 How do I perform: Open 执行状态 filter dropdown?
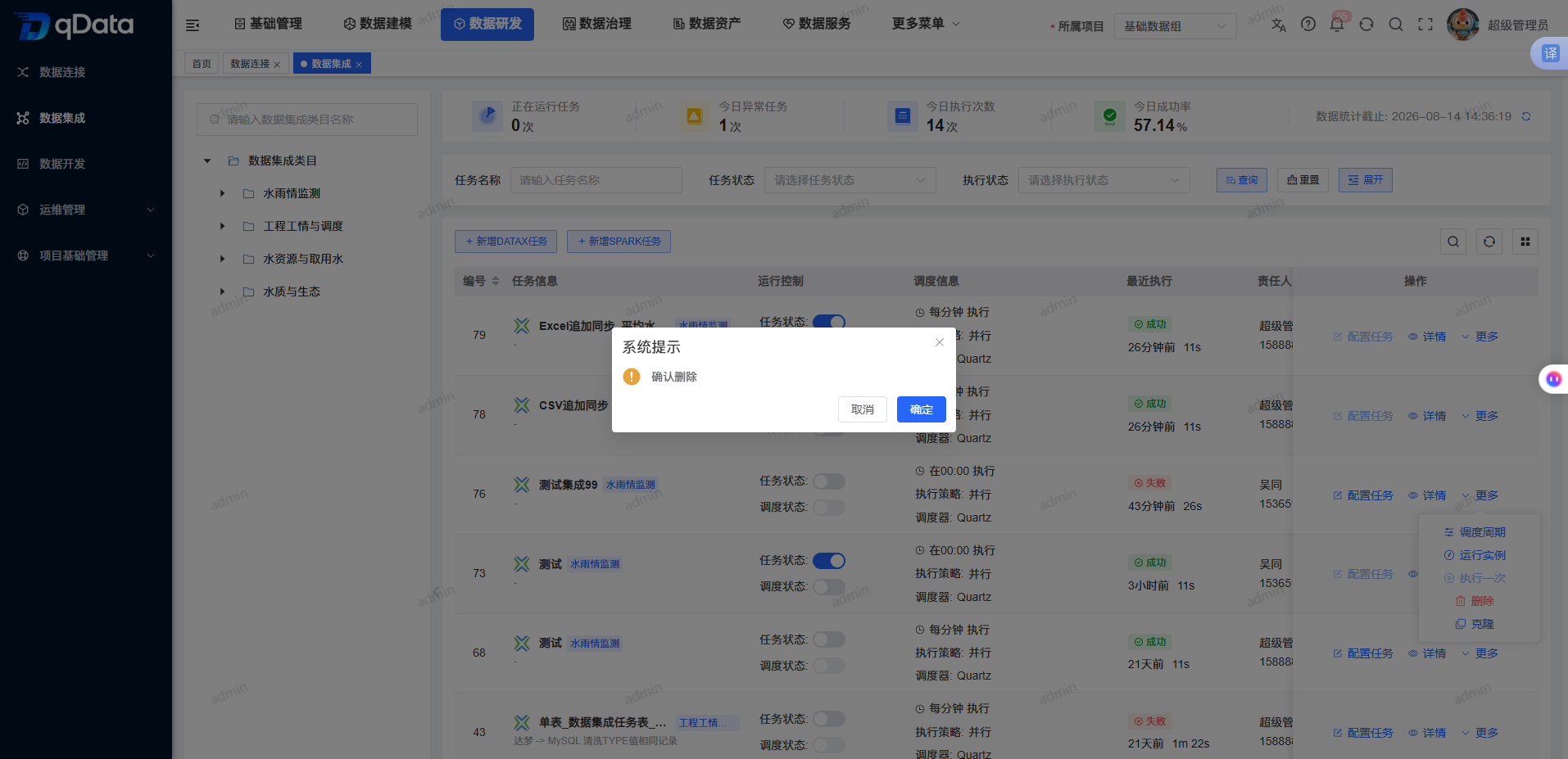(1104, 180)
